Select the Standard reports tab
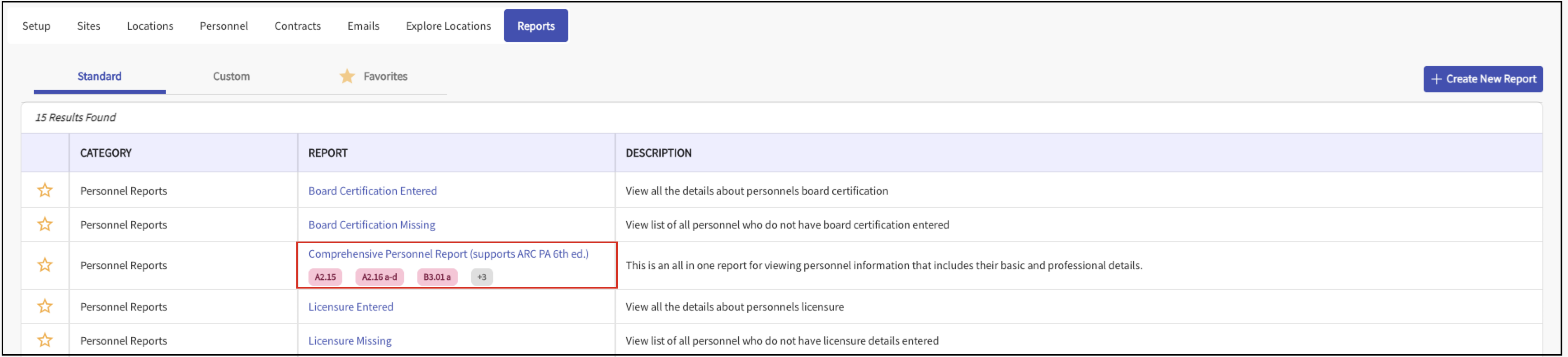 click(x=99, y=77)
